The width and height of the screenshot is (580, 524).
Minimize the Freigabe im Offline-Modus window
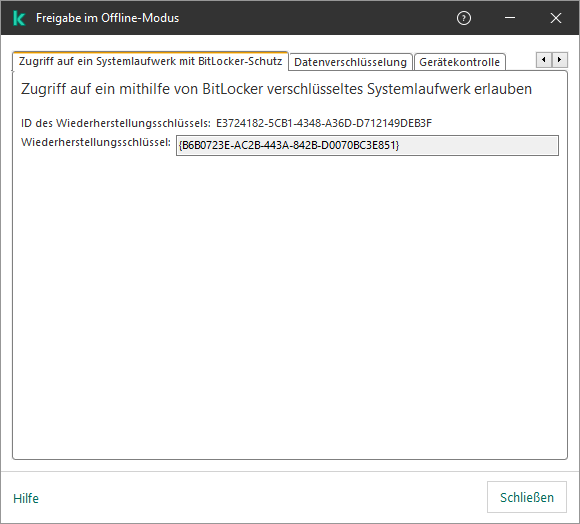(x=510, y=18)
